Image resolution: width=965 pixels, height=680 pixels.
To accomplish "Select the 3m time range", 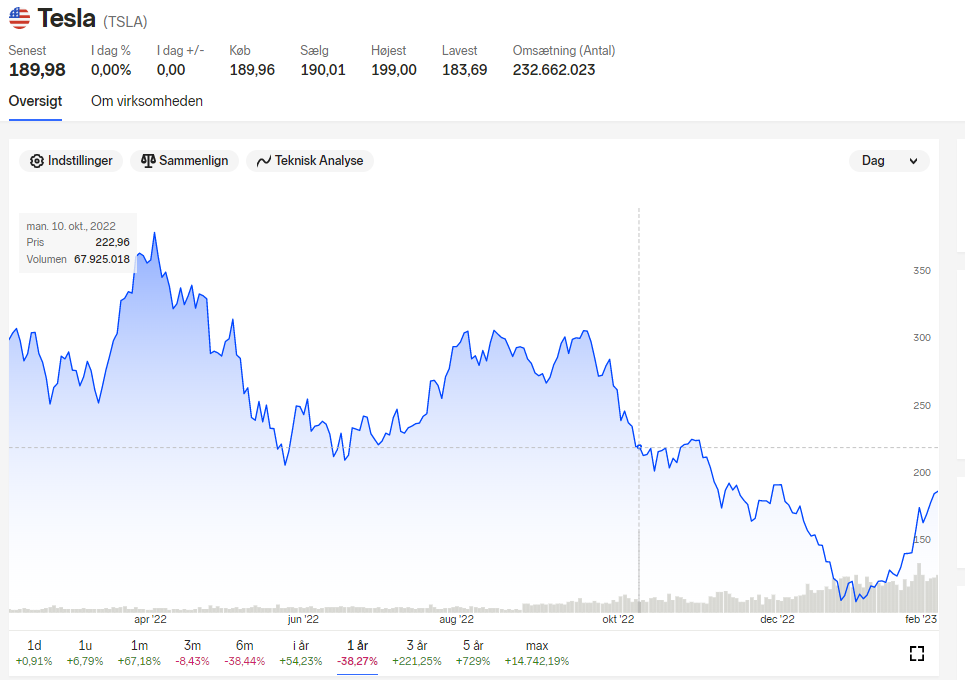I will tap(192, 653).
